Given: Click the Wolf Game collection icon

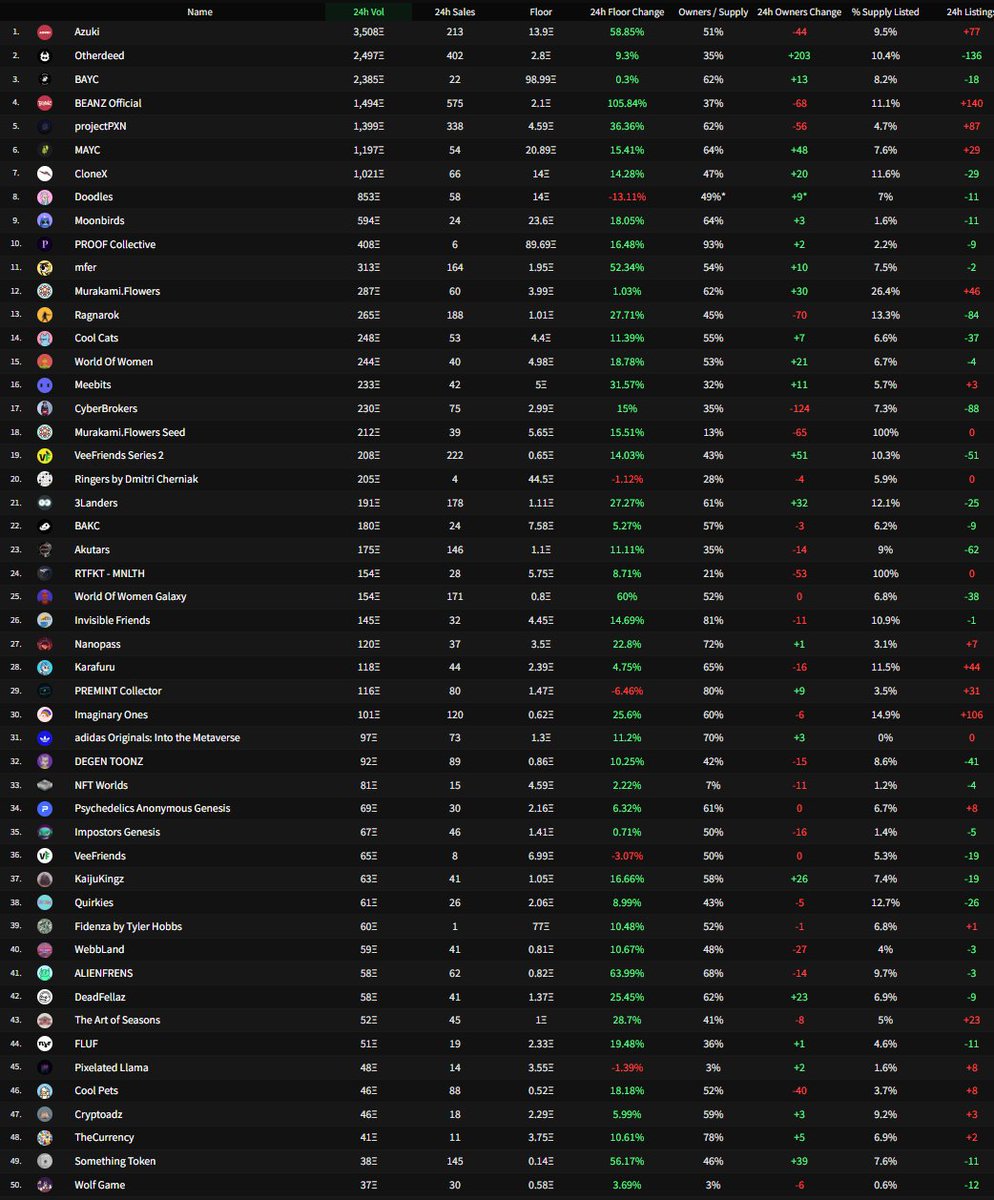Looking at the screenshot, I should [x=45, y=1185].
